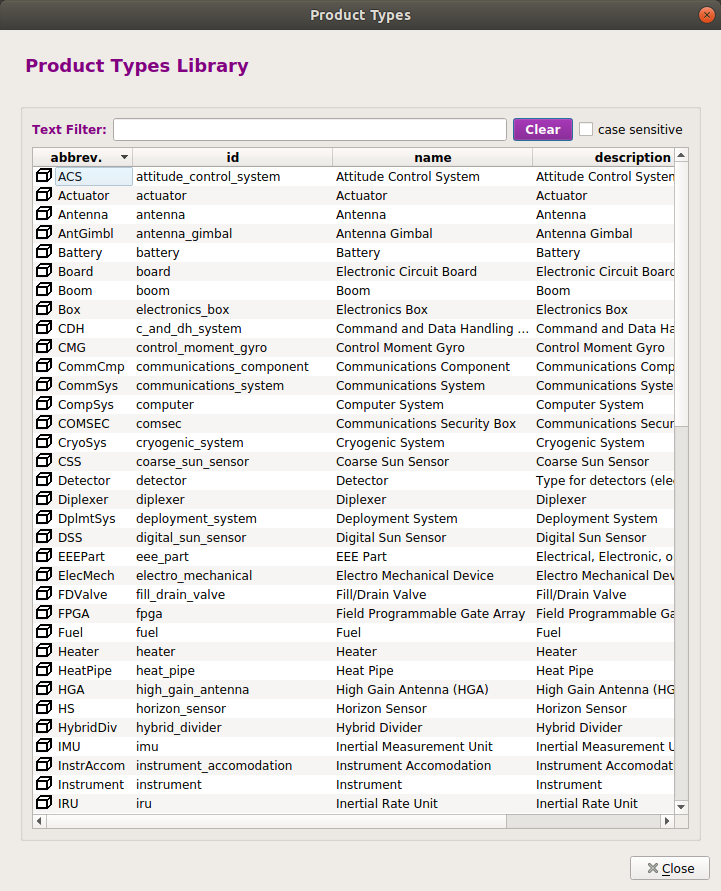
Task: Sort by the description column header
Action: (603, 157)
